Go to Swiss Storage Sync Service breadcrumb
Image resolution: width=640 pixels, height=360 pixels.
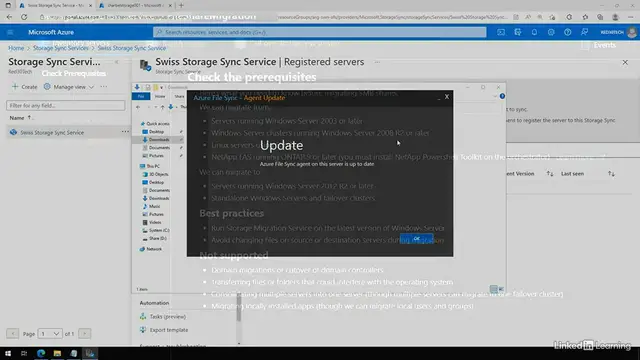tap(132, 48)
